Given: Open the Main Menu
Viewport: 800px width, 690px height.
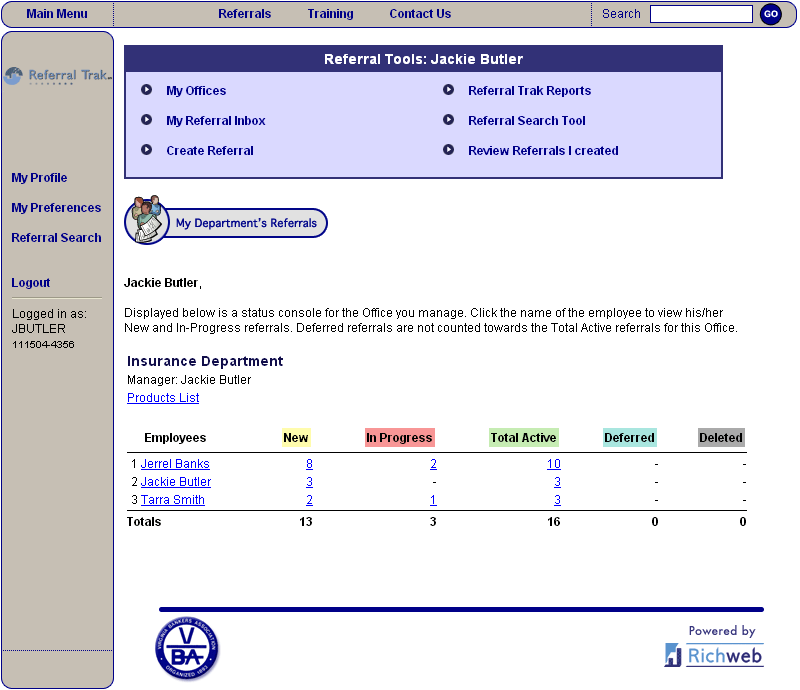Looking at the screenshot, I should pos(57,14).
